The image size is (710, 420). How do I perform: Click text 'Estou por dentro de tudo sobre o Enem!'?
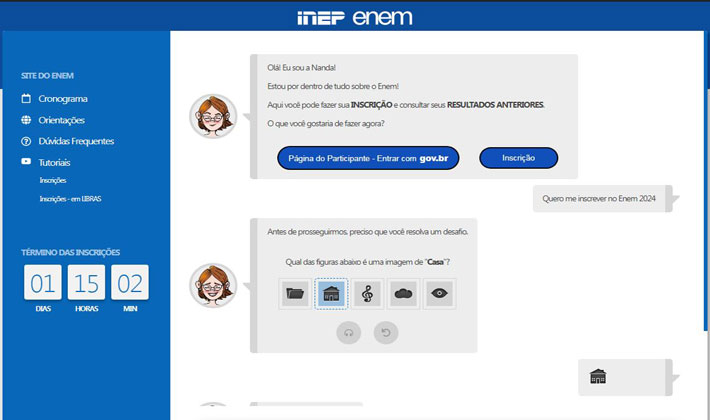coord(333,86)
